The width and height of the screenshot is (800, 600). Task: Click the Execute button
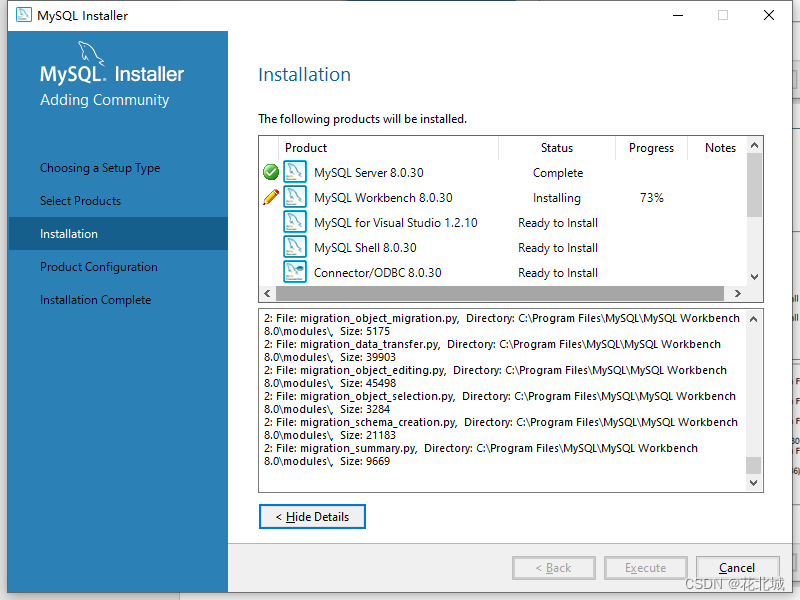tap(646, 568)
